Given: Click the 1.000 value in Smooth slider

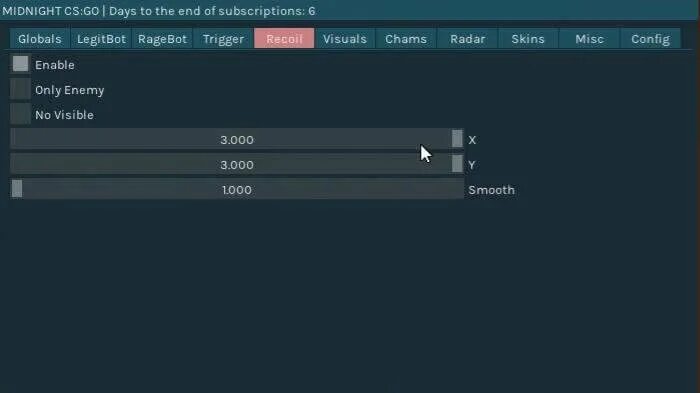Looking at the screenshot, I should pyautogui.click(x=237, y=190).
